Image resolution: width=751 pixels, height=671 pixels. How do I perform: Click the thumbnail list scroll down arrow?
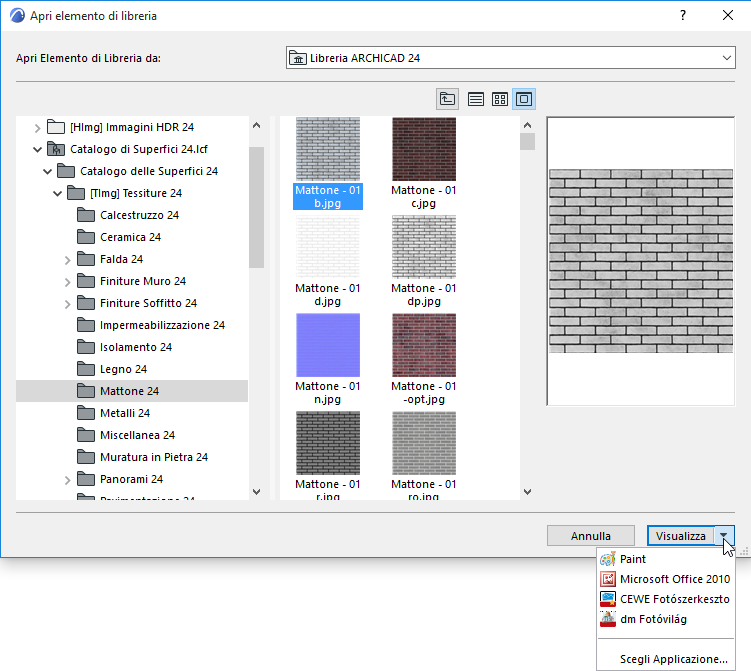[x=527, y=492]
